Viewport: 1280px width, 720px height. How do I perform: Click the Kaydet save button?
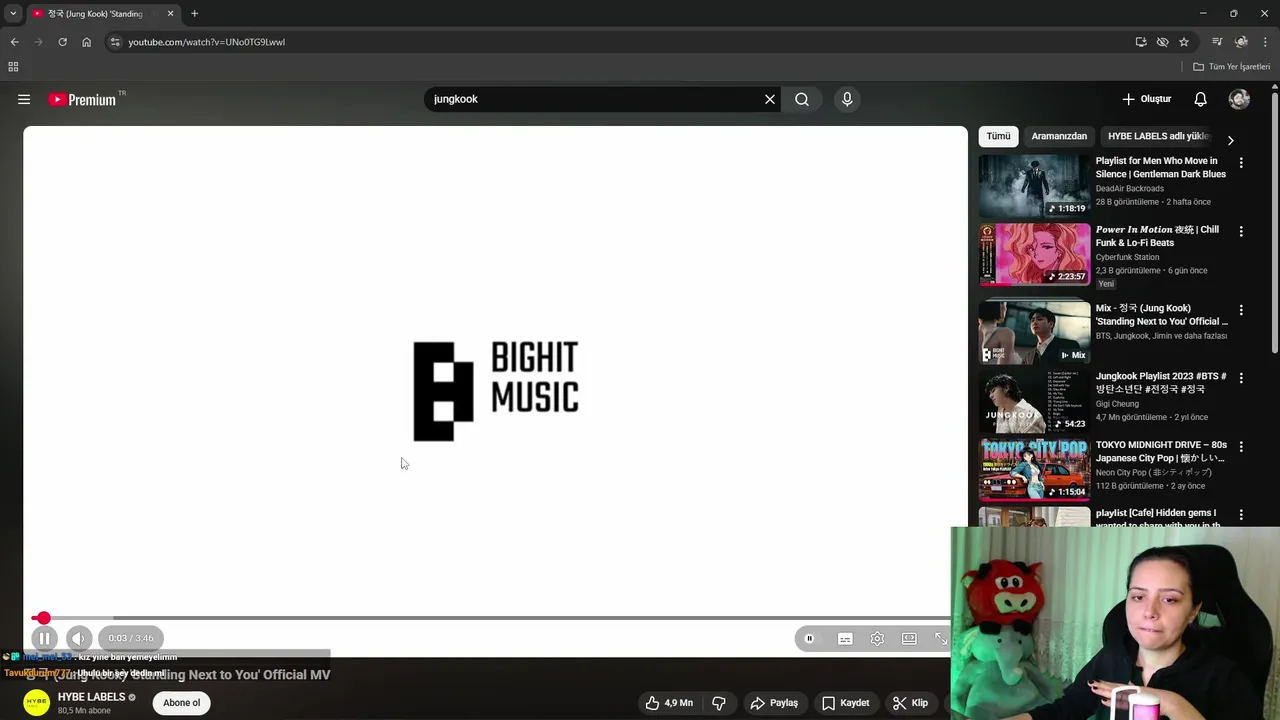[846, 703]
